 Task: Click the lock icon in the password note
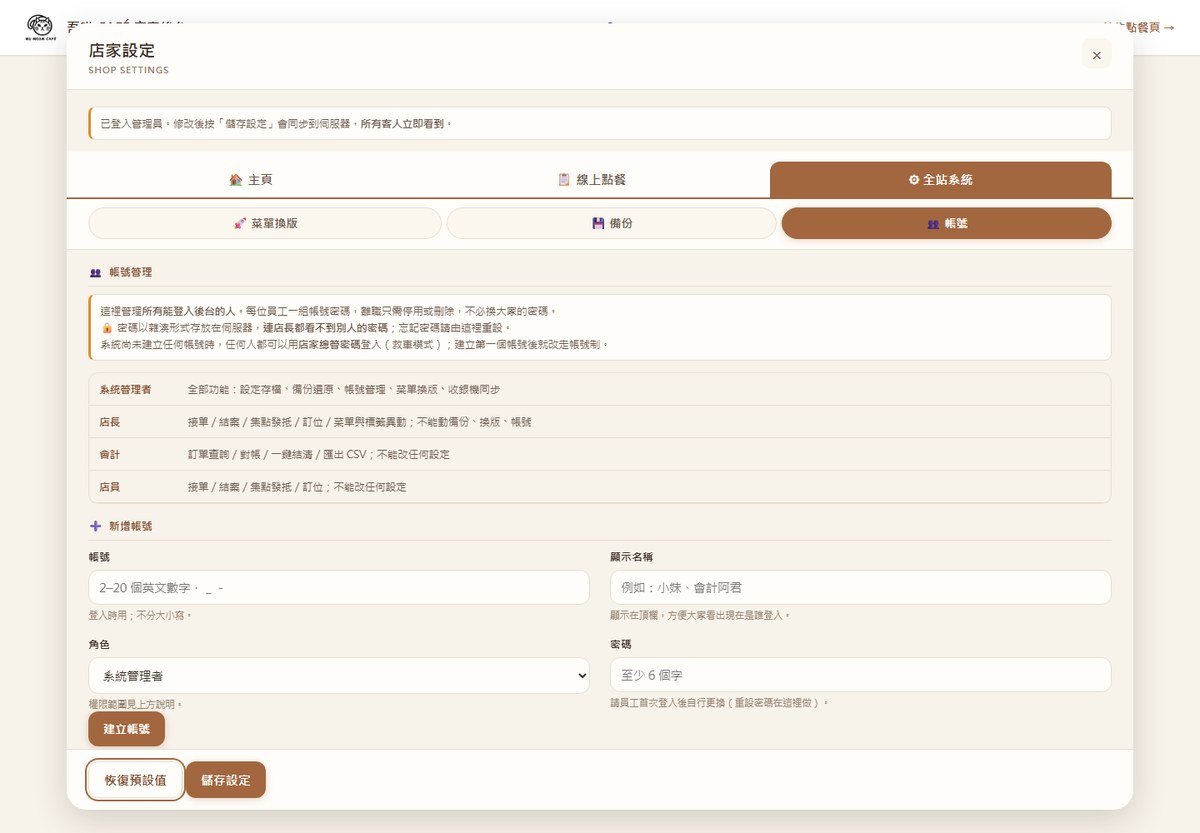pyautogui.click(x=107, y=328)
